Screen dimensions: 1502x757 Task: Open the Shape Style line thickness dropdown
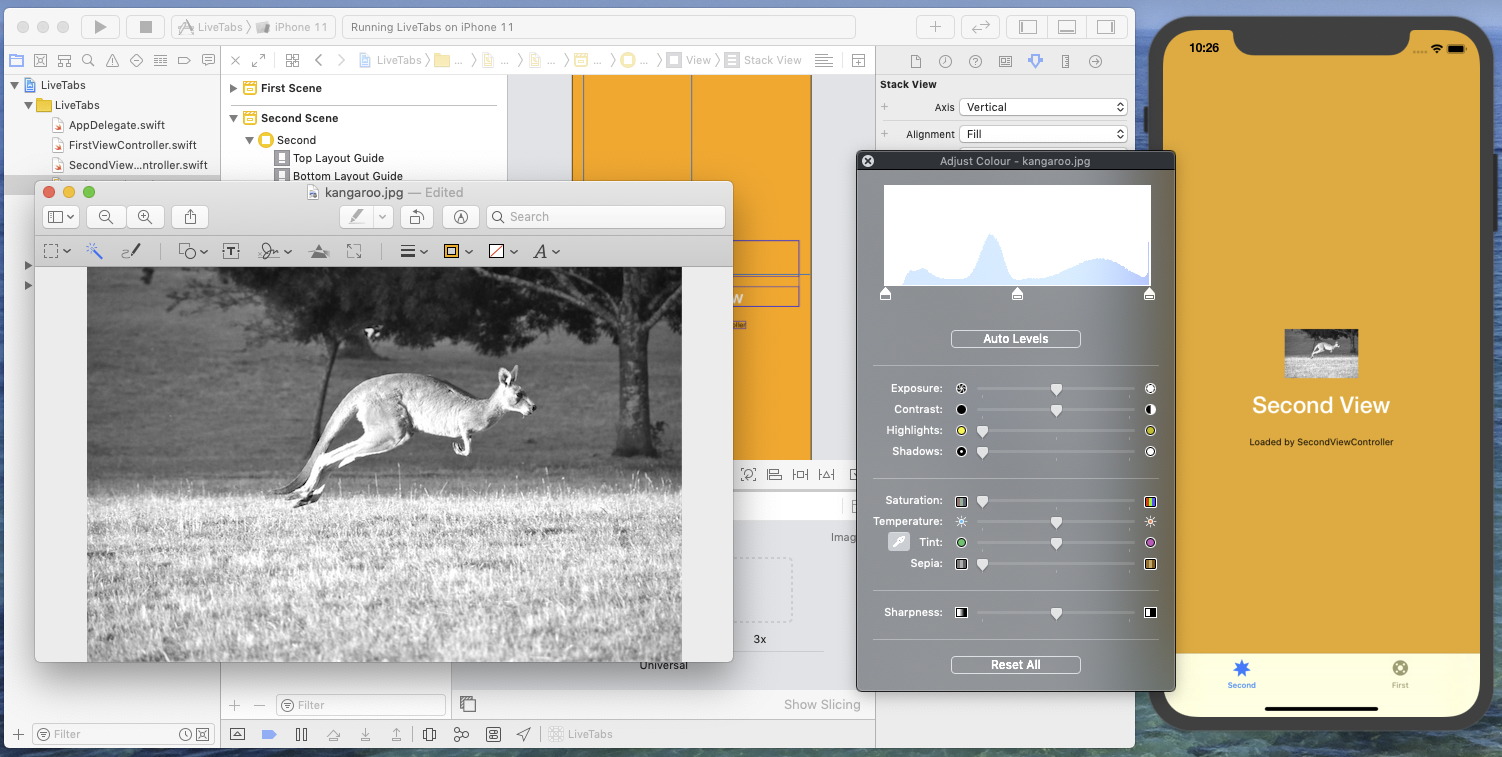pyautogui.click(x=414, y=251)
